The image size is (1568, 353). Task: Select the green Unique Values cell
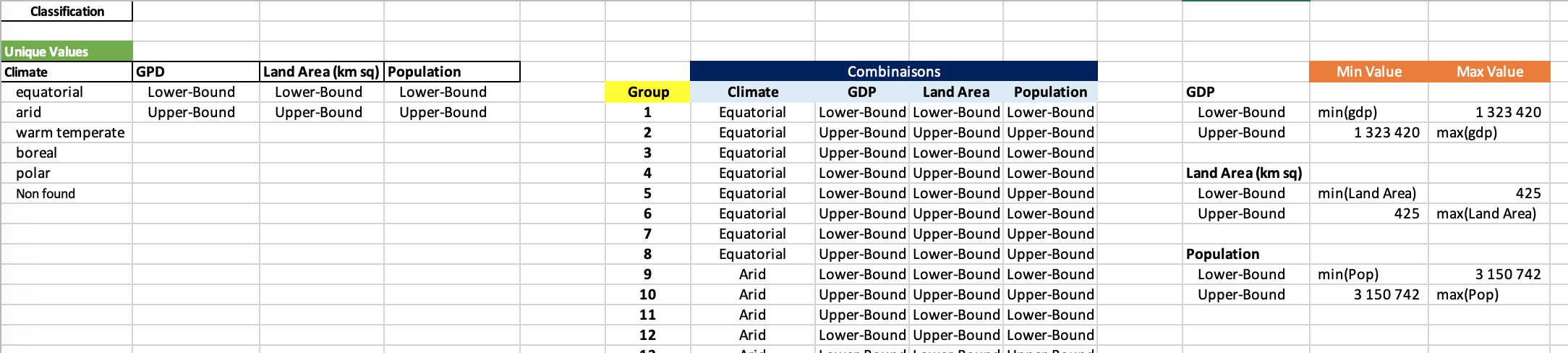tap(67, 51)
